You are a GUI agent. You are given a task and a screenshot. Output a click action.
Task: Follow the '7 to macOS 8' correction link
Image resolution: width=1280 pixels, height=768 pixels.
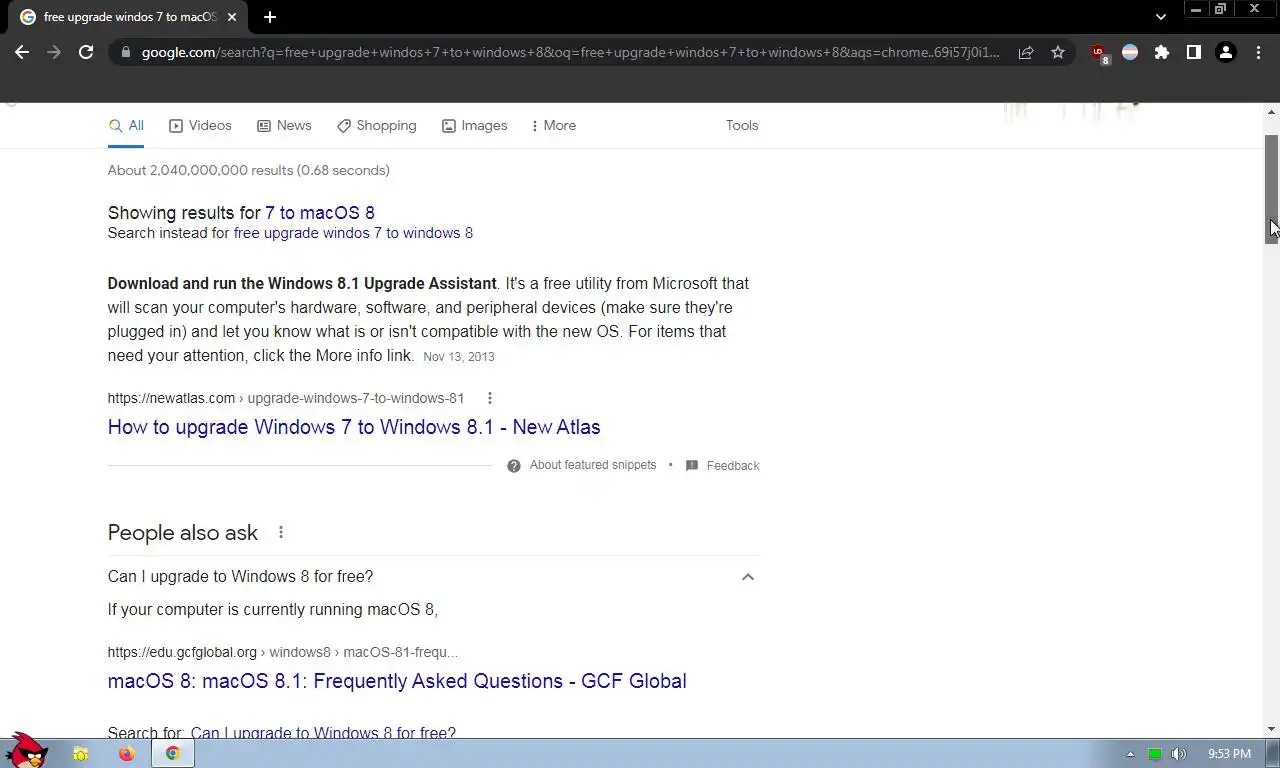[320, 213]
